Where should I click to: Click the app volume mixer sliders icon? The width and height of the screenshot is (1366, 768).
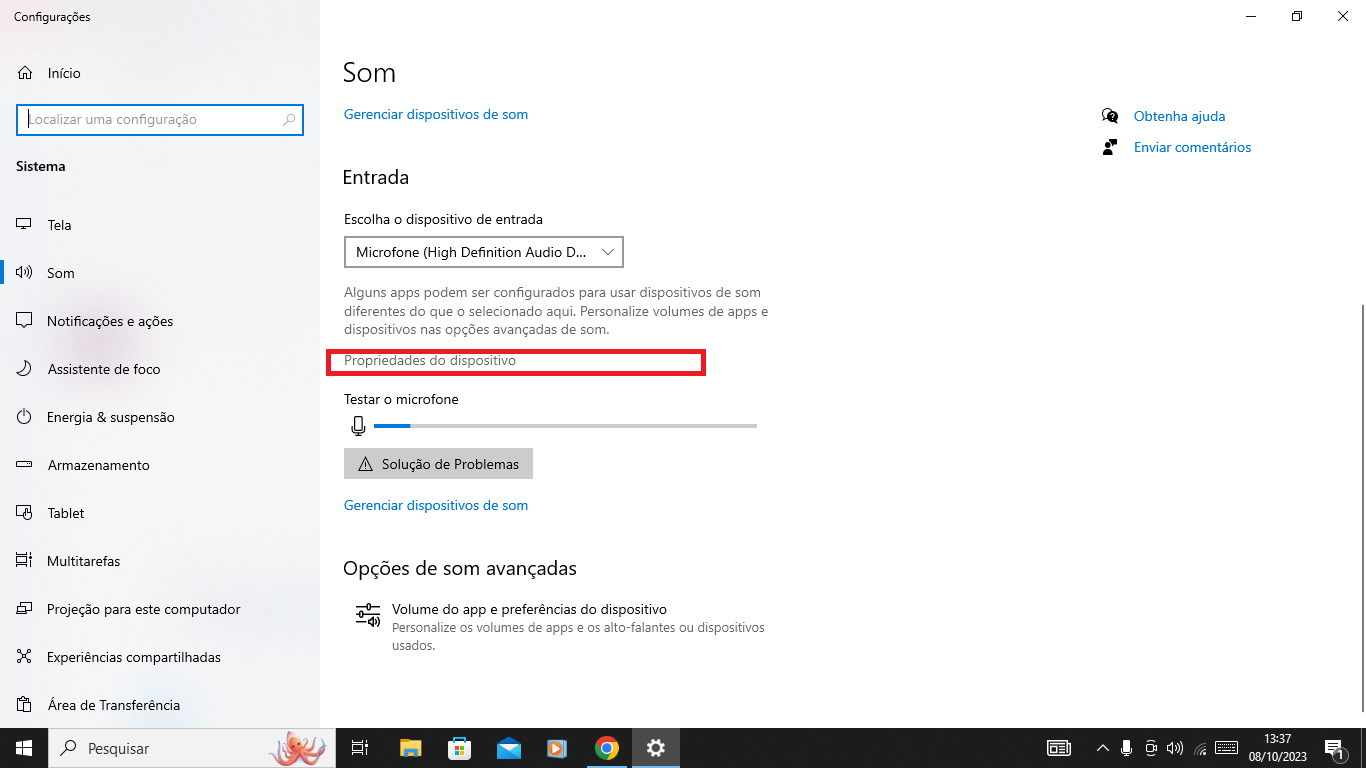pyautogui.click(x=368, y=614)
